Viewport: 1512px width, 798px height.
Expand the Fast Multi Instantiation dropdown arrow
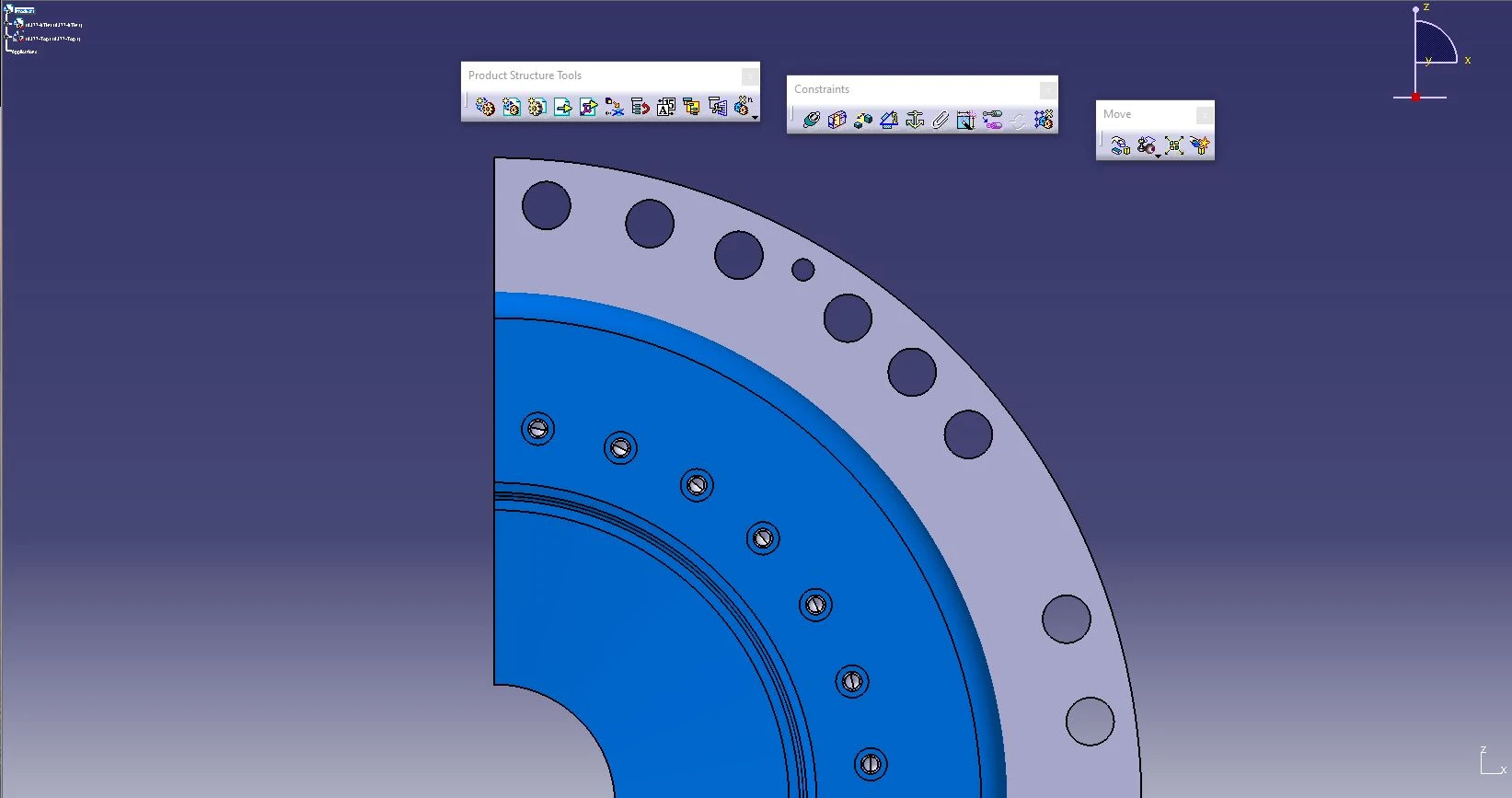click(755, 117)
